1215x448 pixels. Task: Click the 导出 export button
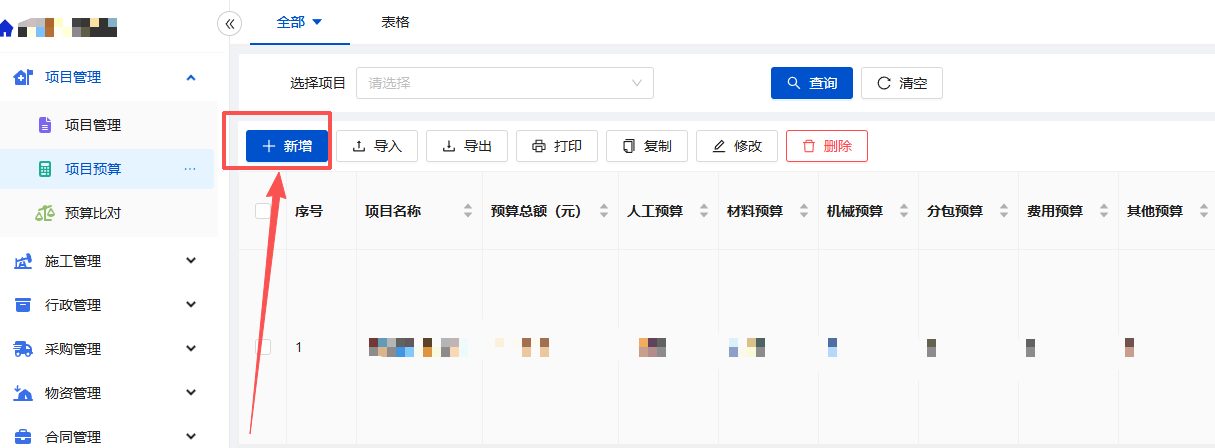467,146
